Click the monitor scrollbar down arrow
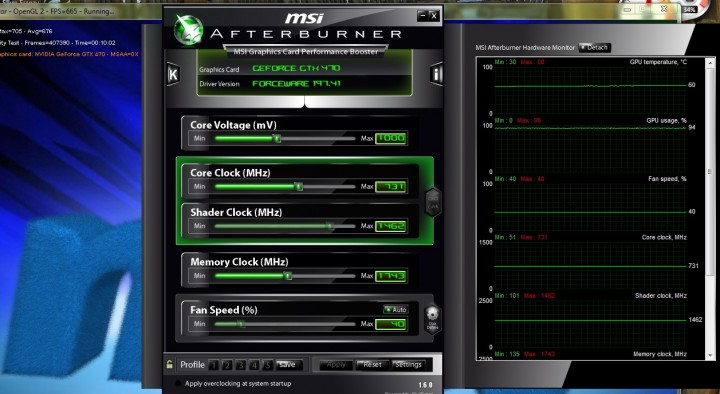Viewport: 720px width, 394px height. click(711, 356)
